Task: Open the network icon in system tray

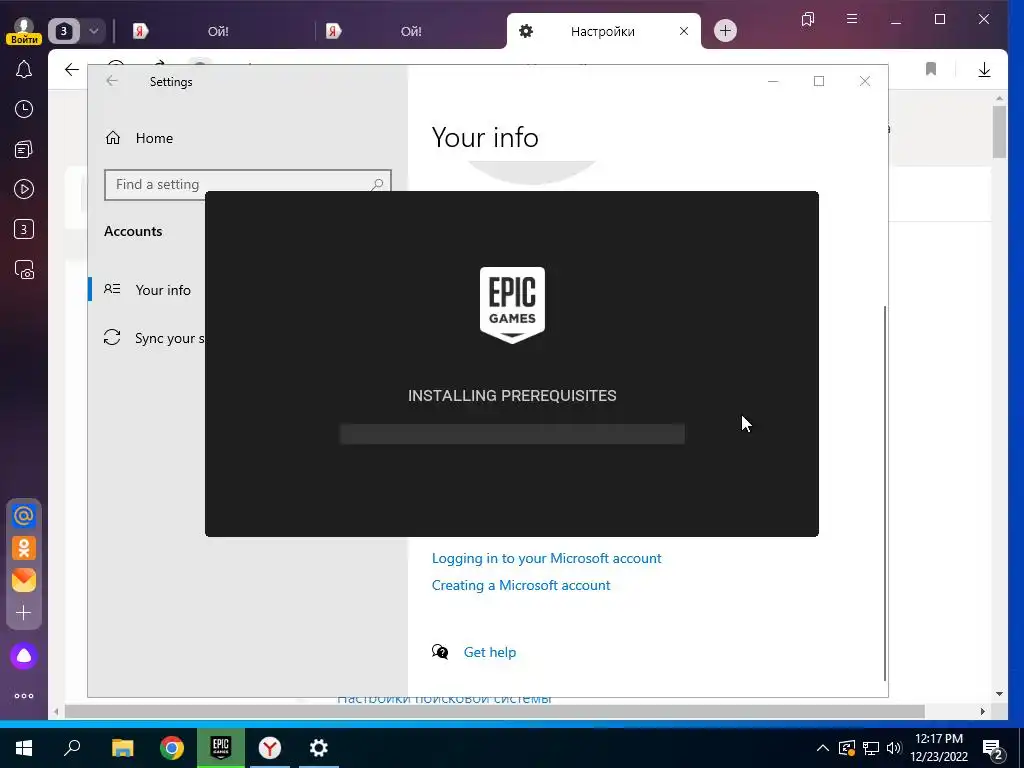Action: click(x=871, y=748)
